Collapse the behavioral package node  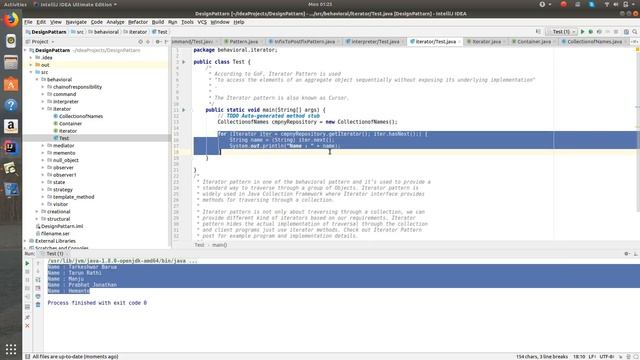[37, 80]
